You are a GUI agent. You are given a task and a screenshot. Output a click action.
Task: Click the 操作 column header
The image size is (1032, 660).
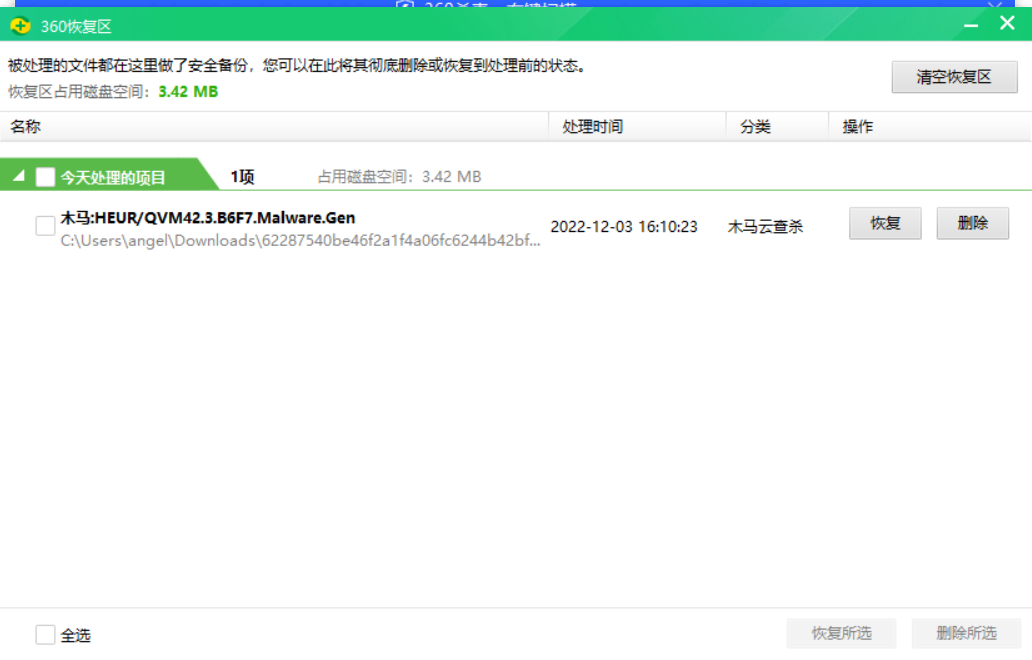pyautogui.click(x=929, y=126)
